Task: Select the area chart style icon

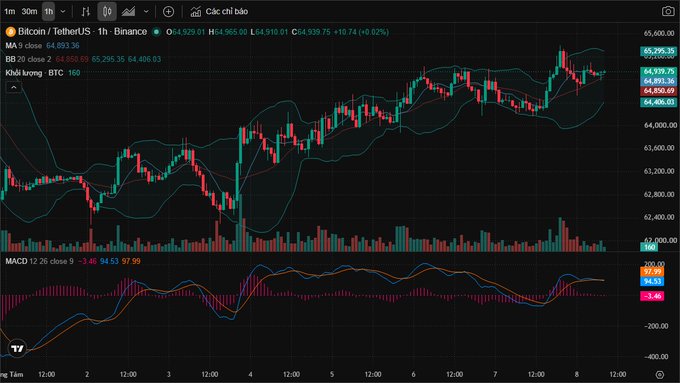Action: [129, 12]
